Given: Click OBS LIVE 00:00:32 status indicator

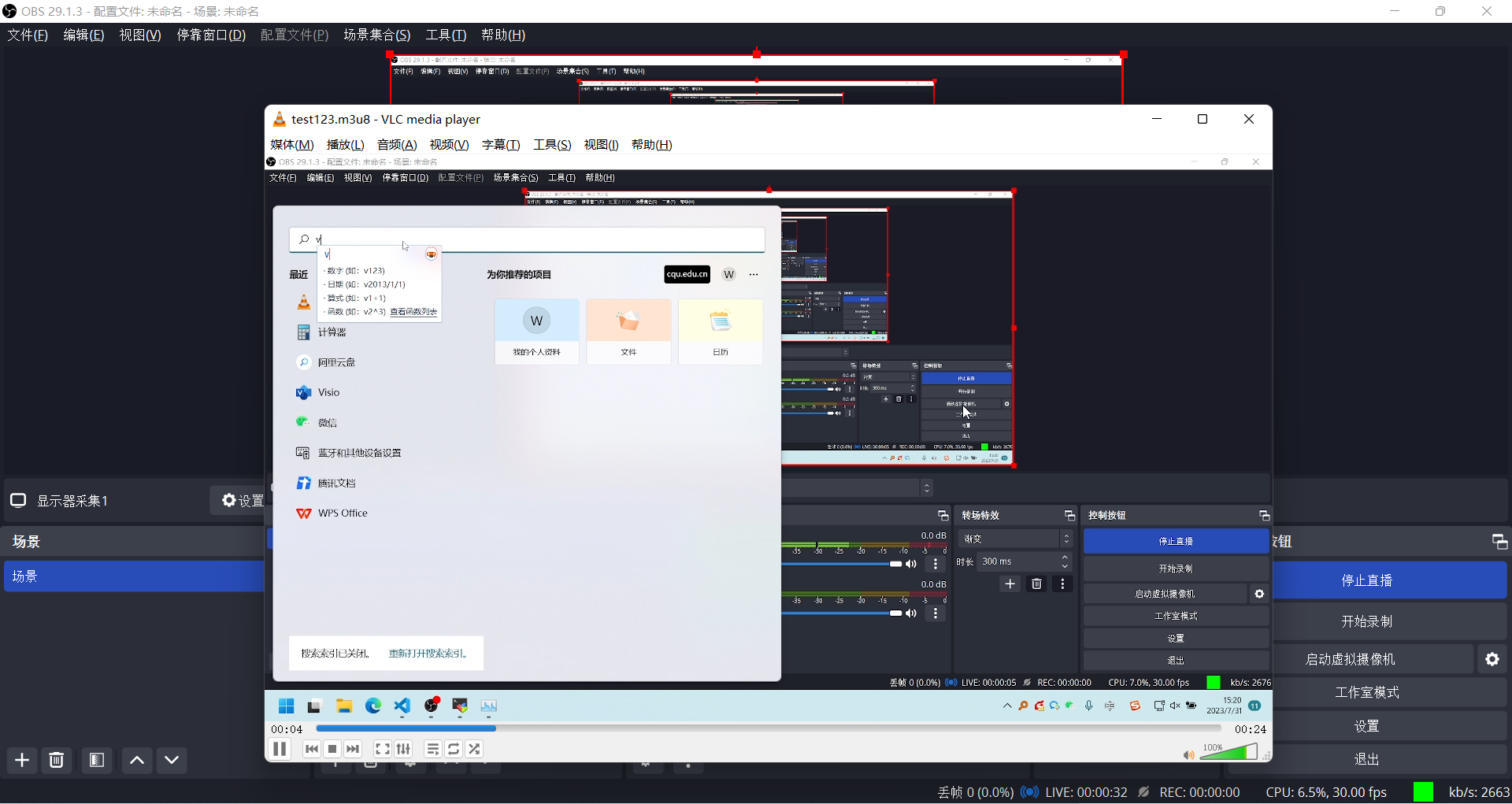Looking at the screenshot, I should [x=1074, y=792].
